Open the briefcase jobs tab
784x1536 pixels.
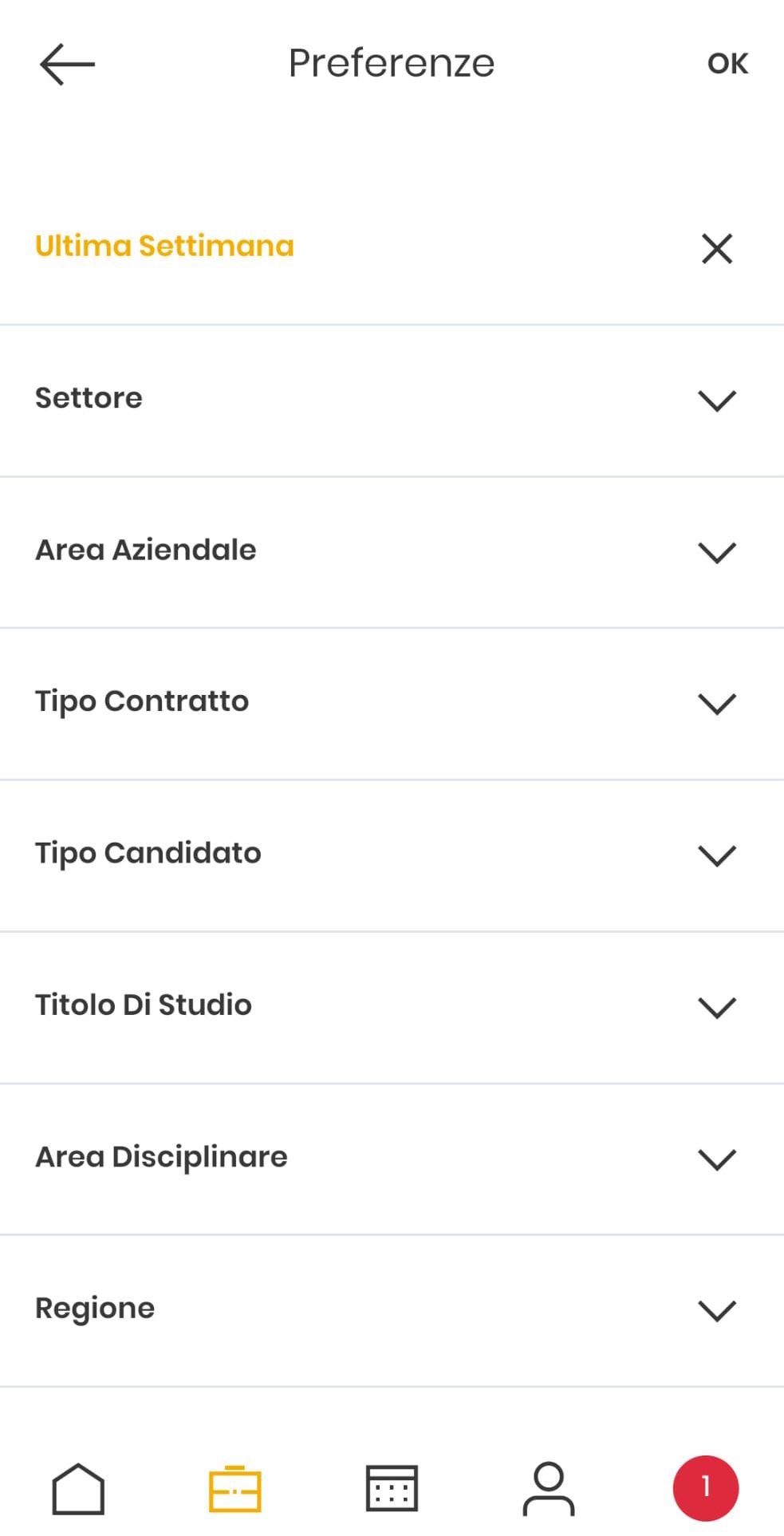click(x=234, y=1488)
